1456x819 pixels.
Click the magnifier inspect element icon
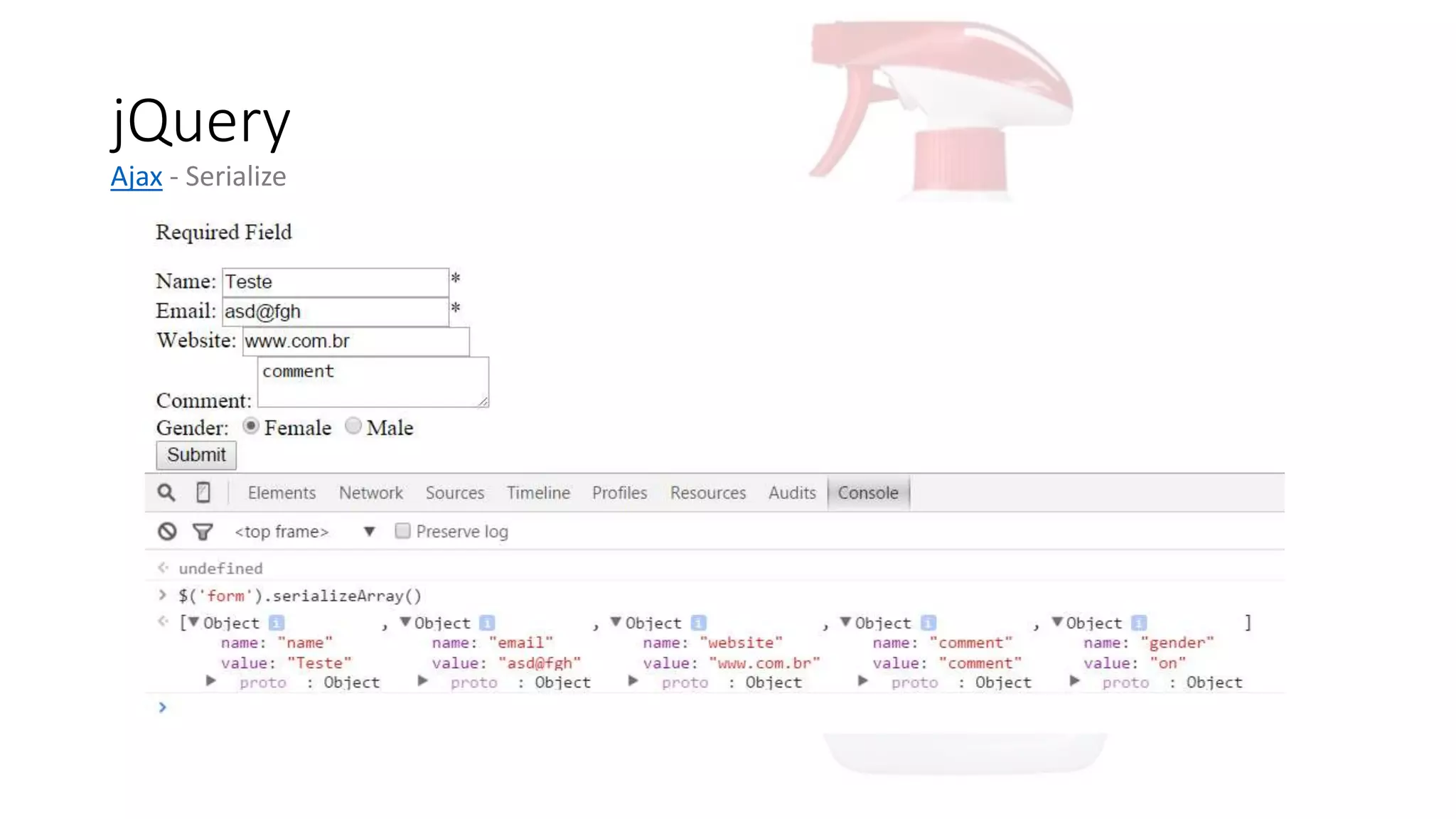click(x=166, y=493)
